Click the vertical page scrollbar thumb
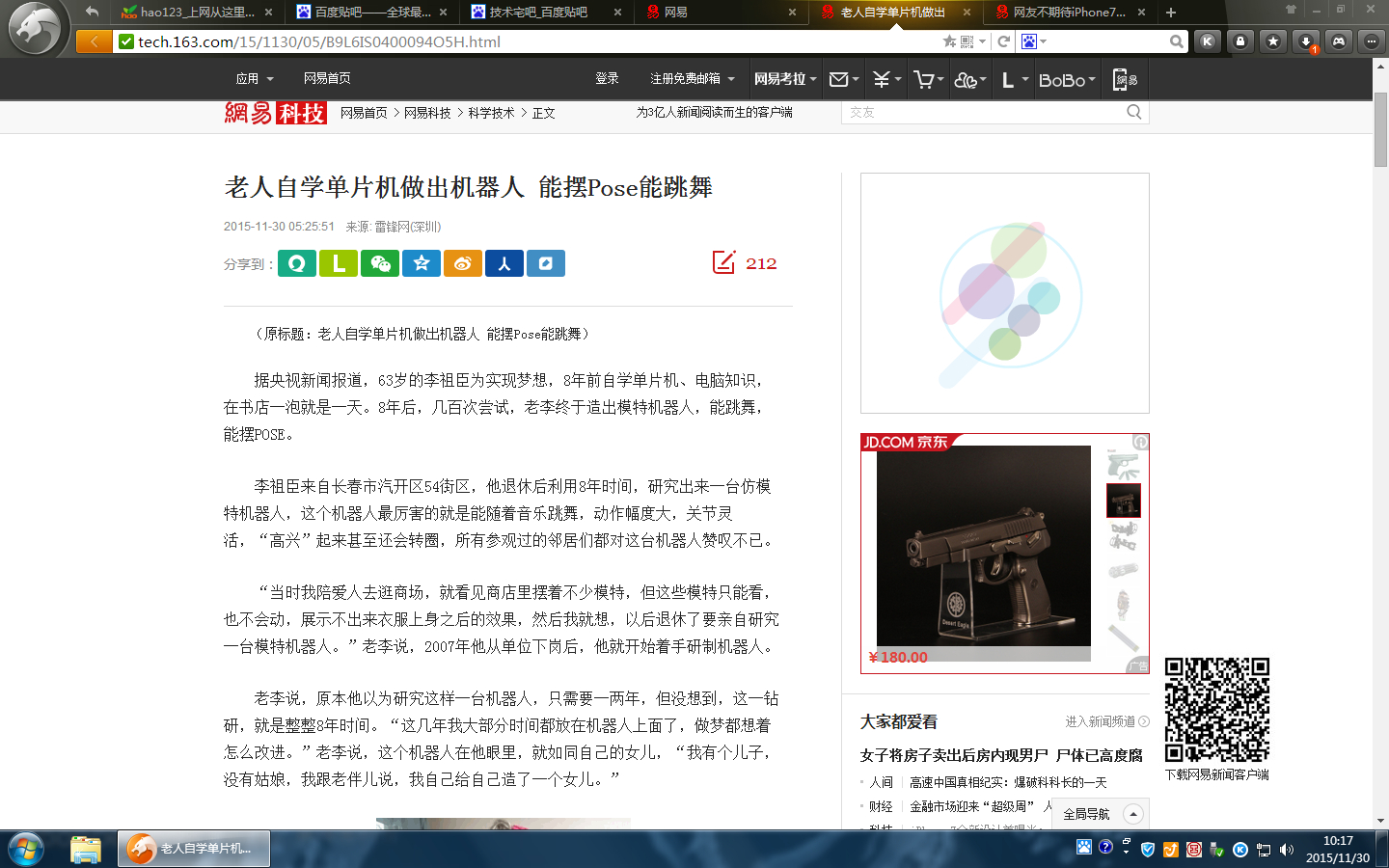The image size is (1389, 868). 1380,129
